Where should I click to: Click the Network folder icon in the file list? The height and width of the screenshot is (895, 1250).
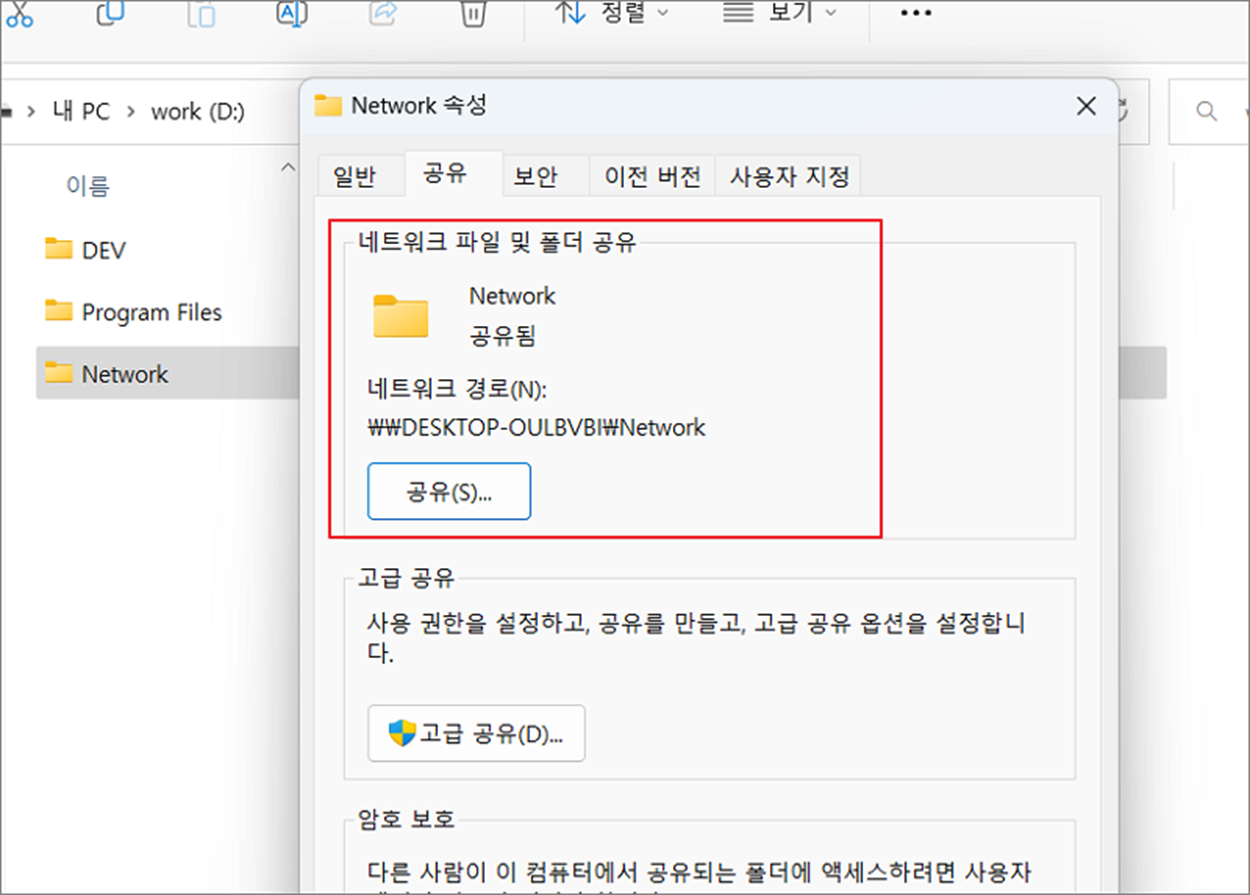59,373
